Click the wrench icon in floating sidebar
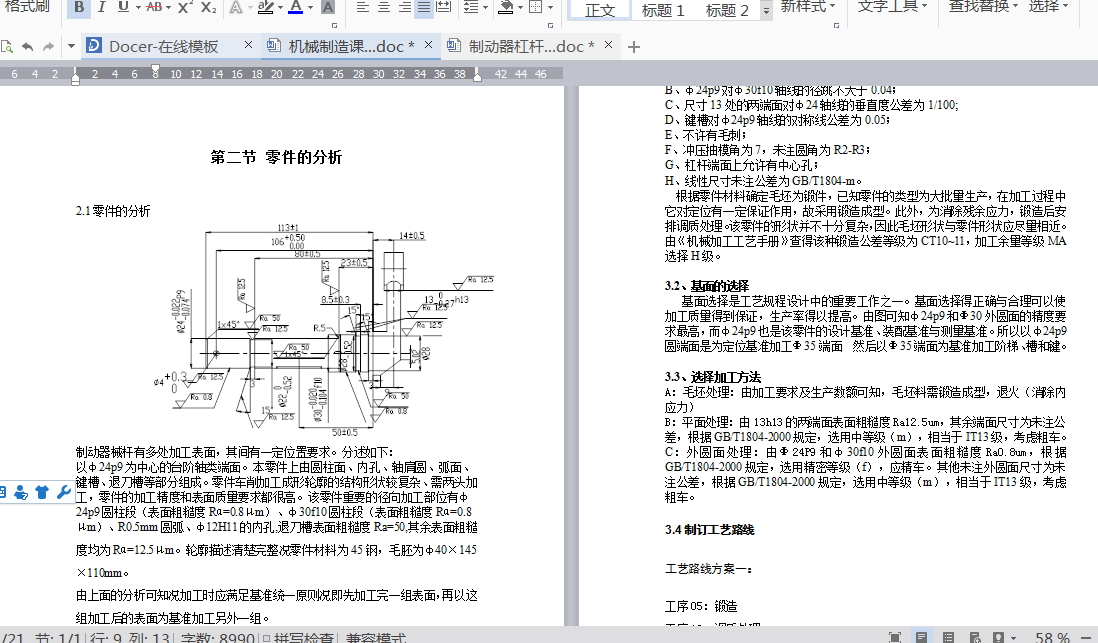 click(x=63, y=492)
